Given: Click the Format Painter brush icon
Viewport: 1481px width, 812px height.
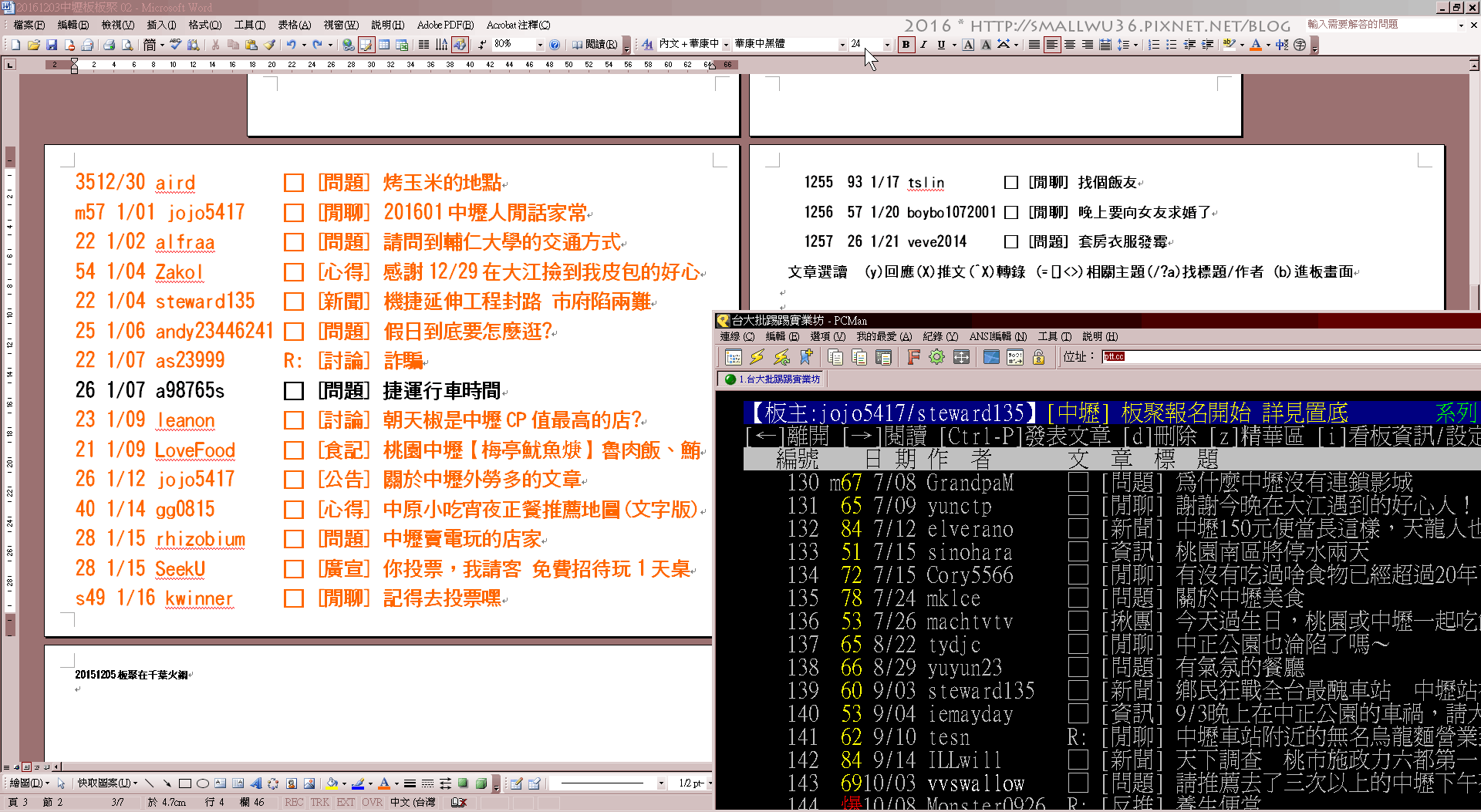Looking at the screenshot, I should (x=270, y=45).
